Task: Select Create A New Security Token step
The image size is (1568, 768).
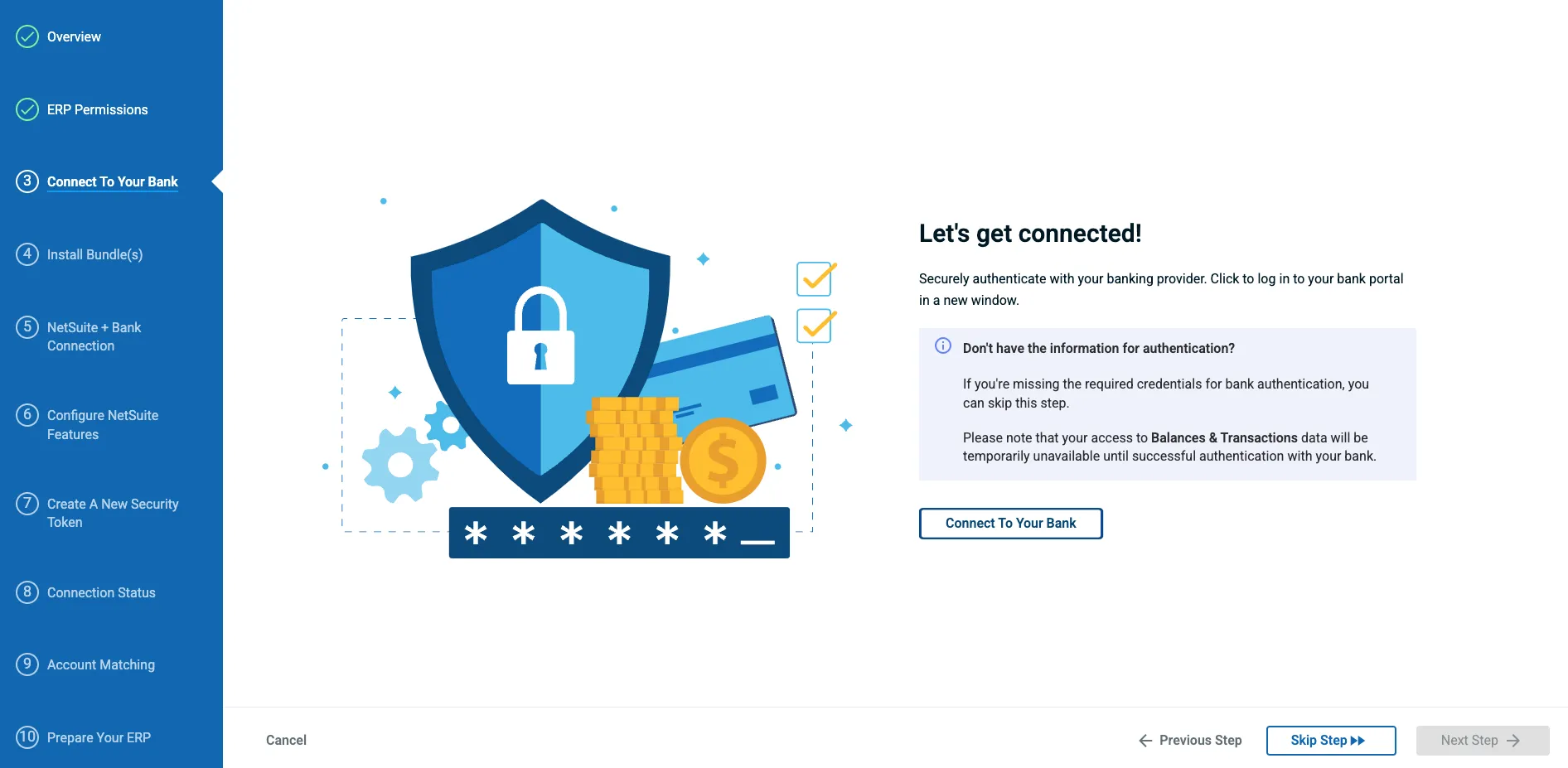Action: 112,513
